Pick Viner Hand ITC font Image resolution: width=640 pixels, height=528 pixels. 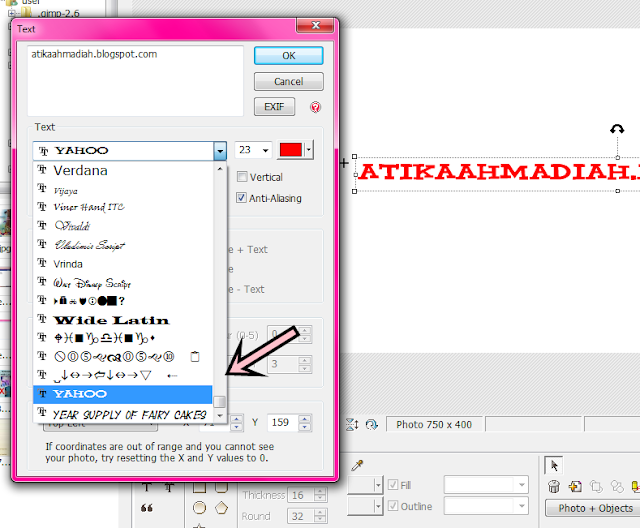click(123, 207)
